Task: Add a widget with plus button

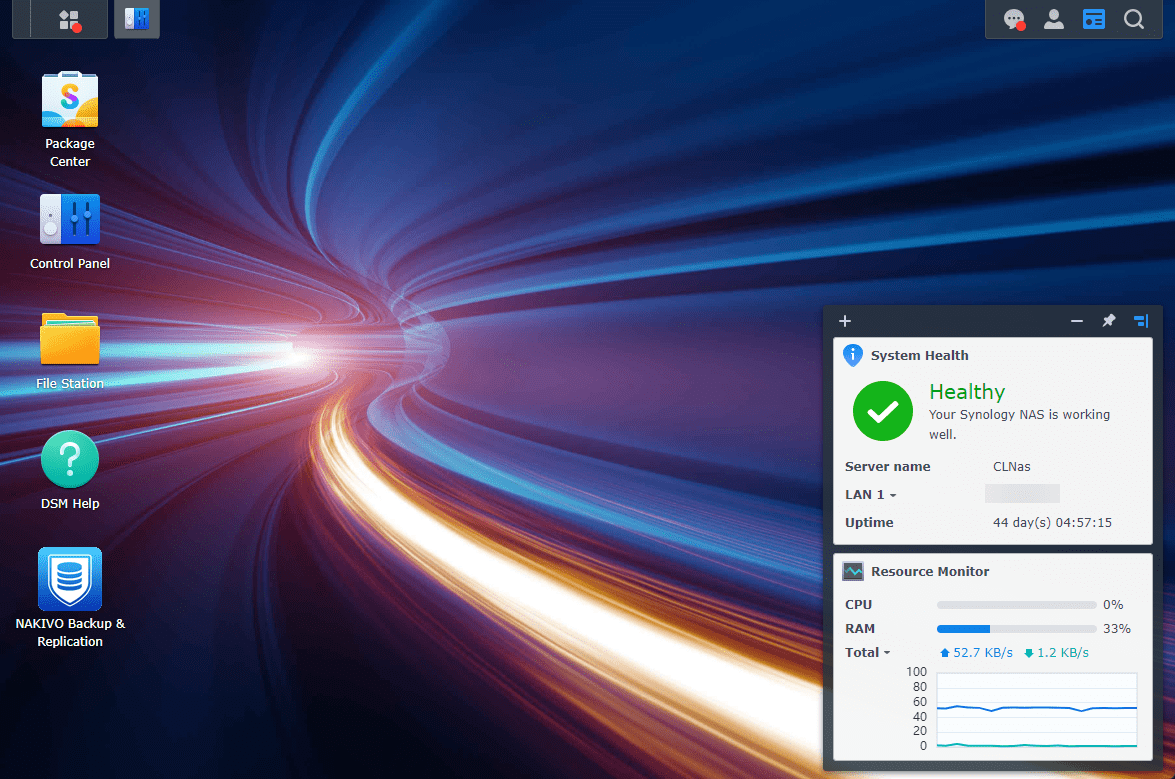Action: coord(845,321)
